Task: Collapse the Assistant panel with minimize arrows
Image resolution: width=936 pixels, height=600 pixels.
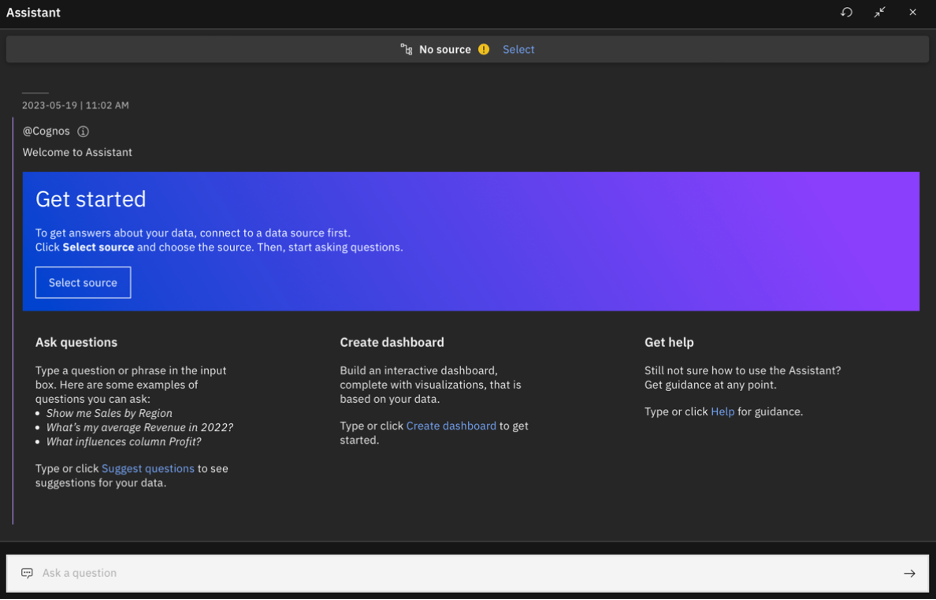Action: click(880, 13)
